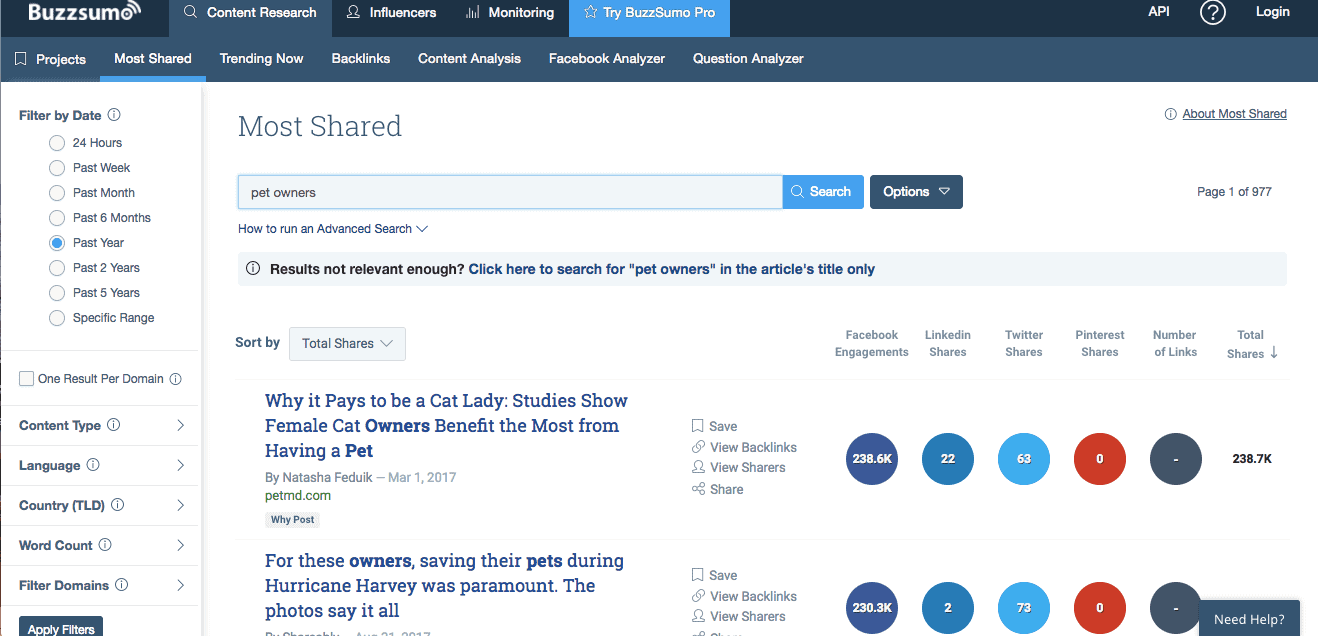Viewport: 1318px width, 636px height.
Task: Click Share icon for Cat Lady article
Action: click(698, 489)
